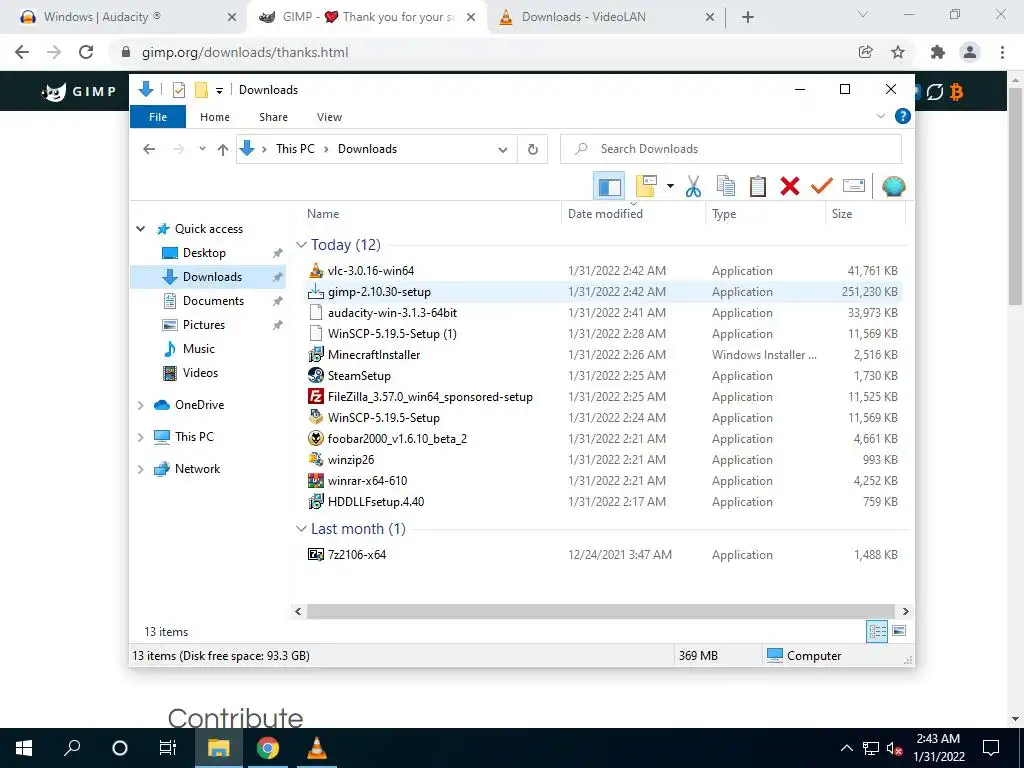Open a new Chrome tab
The width and height of the screenshot is (1024, 768).
[748, 18]
